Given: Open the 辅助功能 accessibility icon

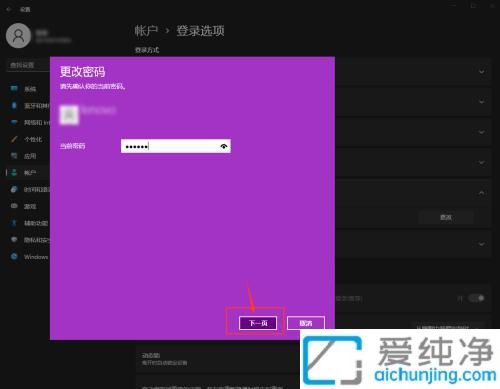Looking at the screenshot, I should pyautogui.click(x=14, y=223).
